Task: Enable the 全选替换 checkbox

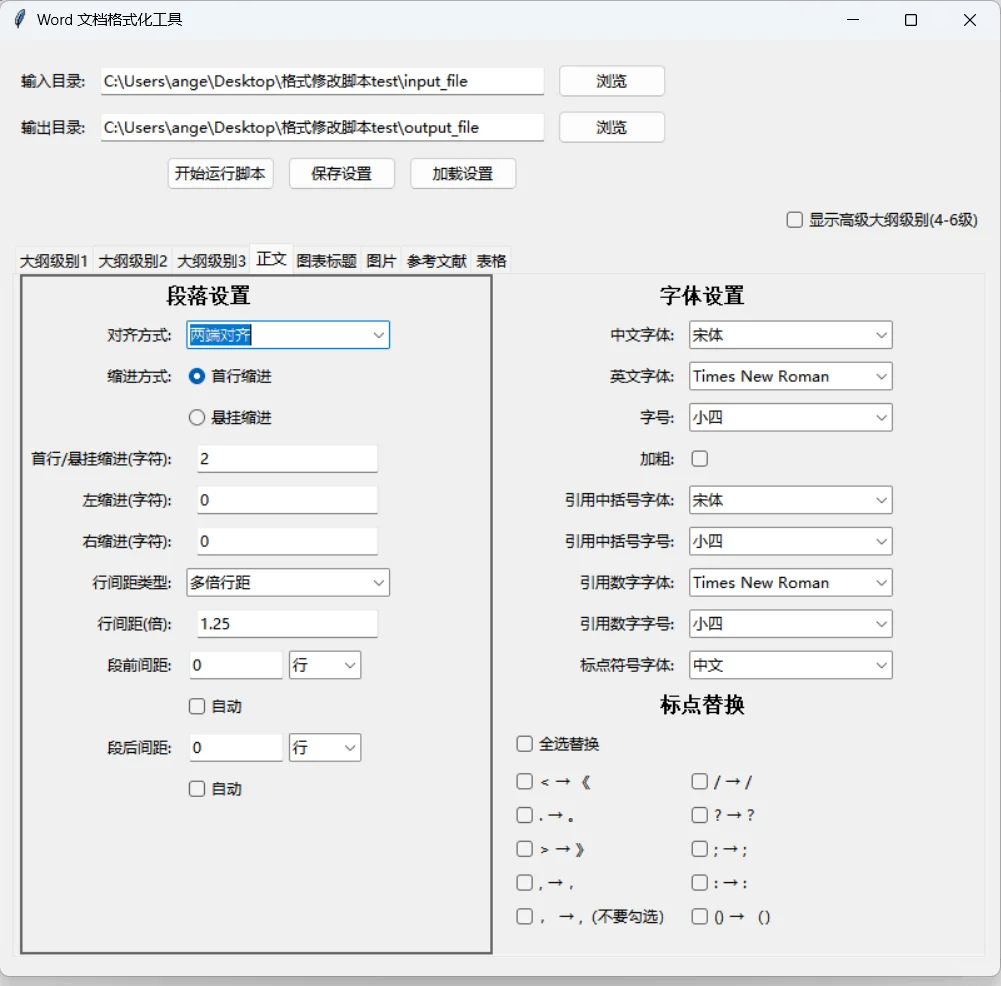Action: tap(524, 743)
